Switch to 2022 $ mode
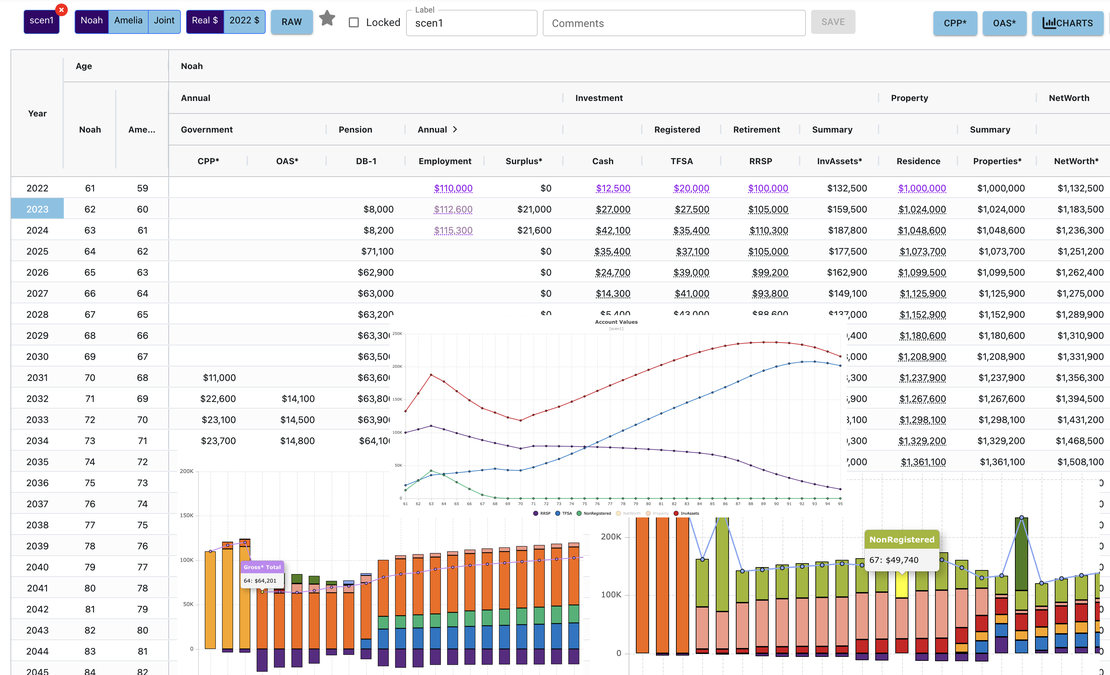 coord(244,21)
